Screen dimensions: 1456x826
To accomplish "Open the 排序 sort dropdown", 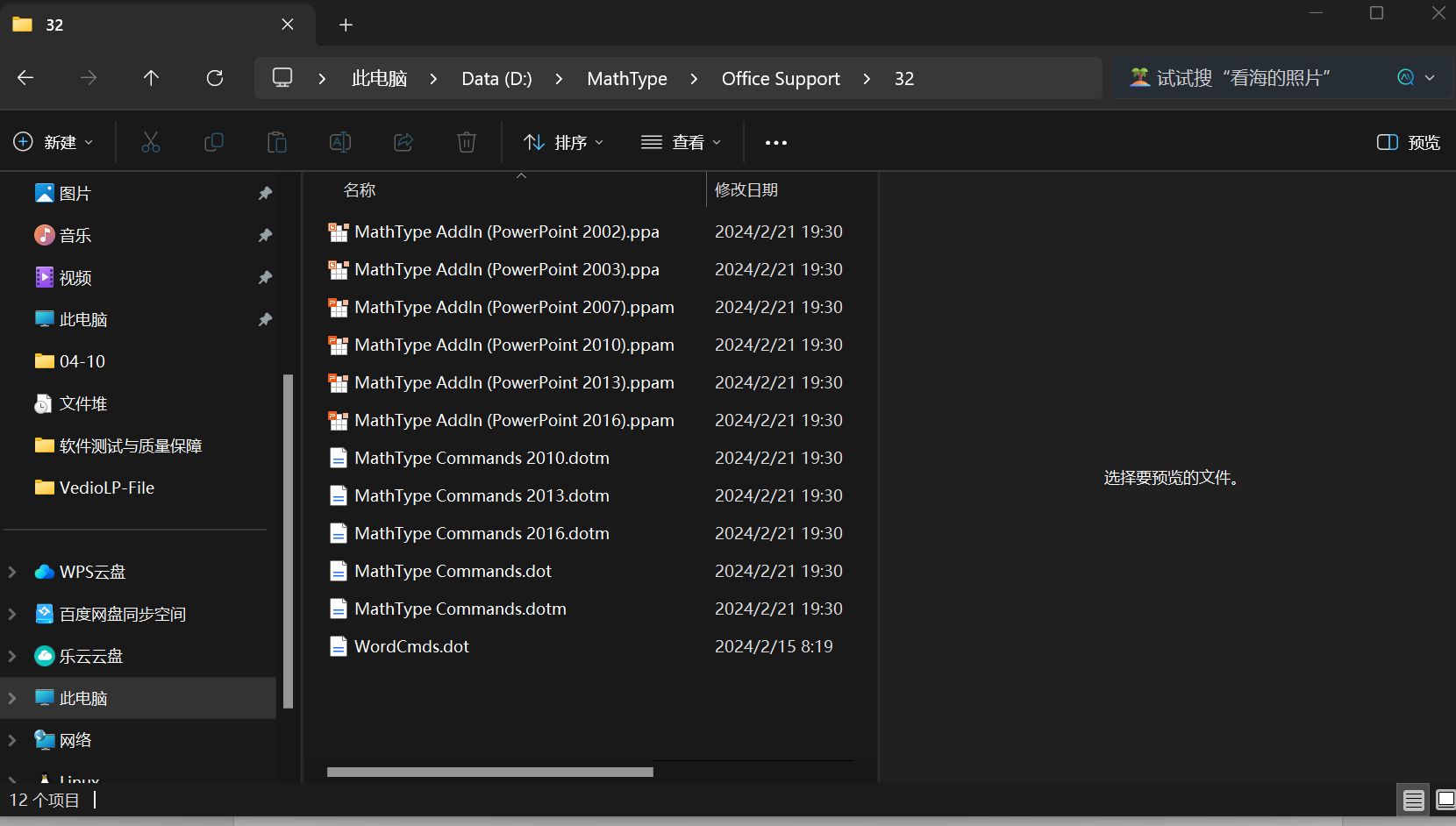I will 563,142.
